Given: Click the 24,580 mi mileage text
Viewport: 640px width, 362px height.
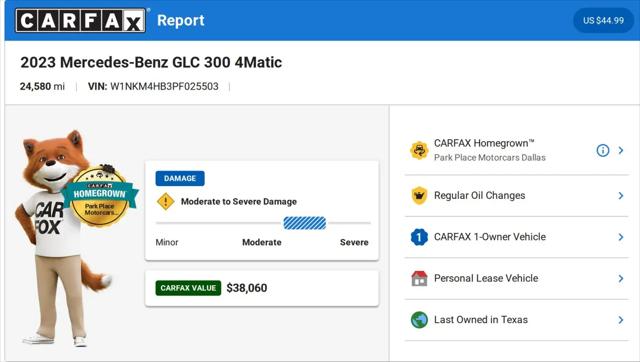Looking at the screenshot, I should point(42,86).
